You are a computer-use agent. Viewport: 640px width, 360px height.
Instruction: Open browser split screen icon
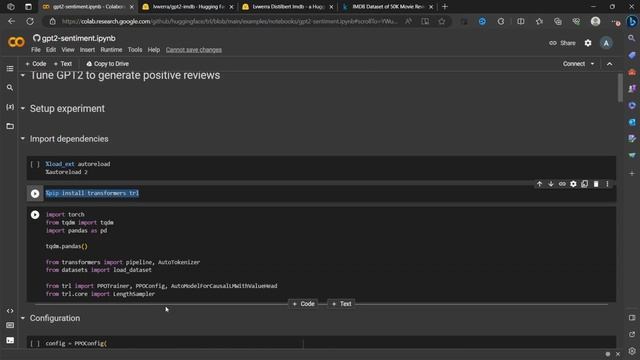520,21
